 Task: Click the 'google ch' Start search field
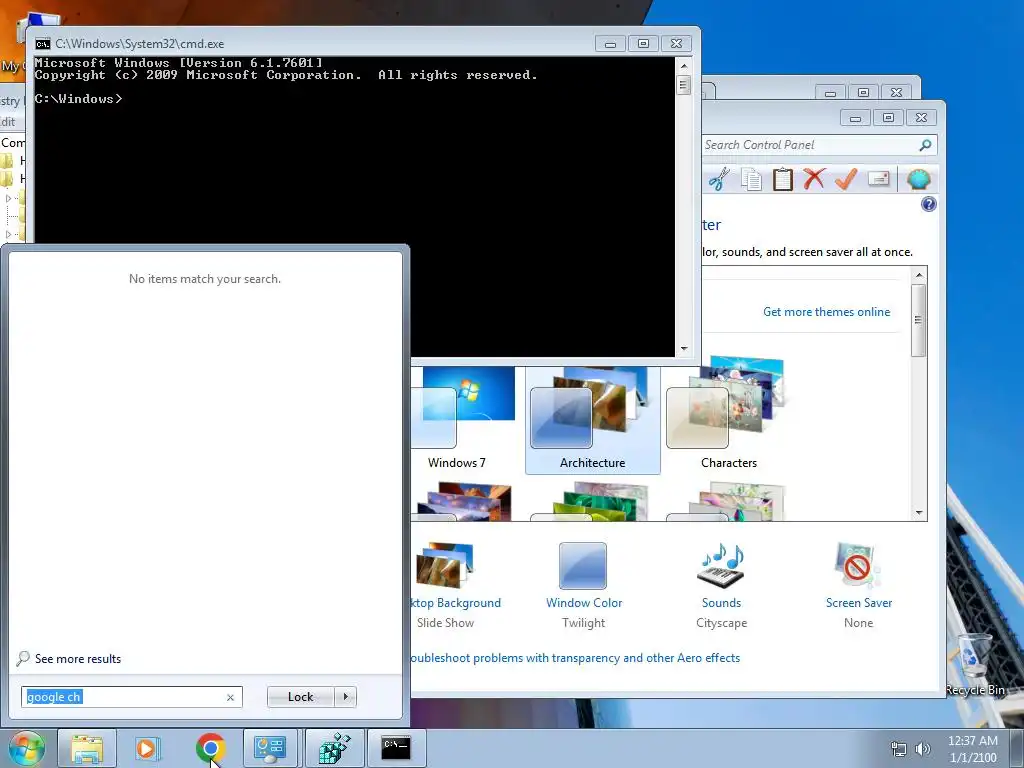point(131,697)
